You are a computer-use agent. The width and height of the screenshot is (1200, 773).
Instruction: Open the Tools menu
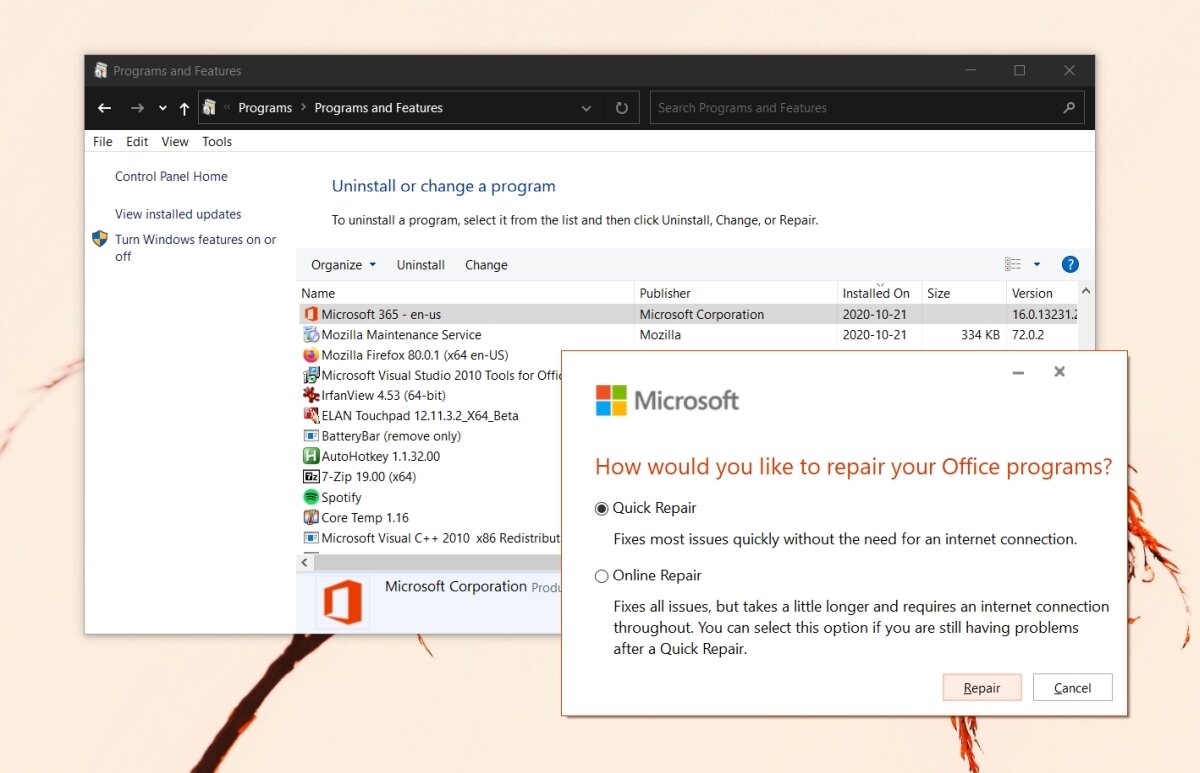pyautogui.click(x=217, y=141)
